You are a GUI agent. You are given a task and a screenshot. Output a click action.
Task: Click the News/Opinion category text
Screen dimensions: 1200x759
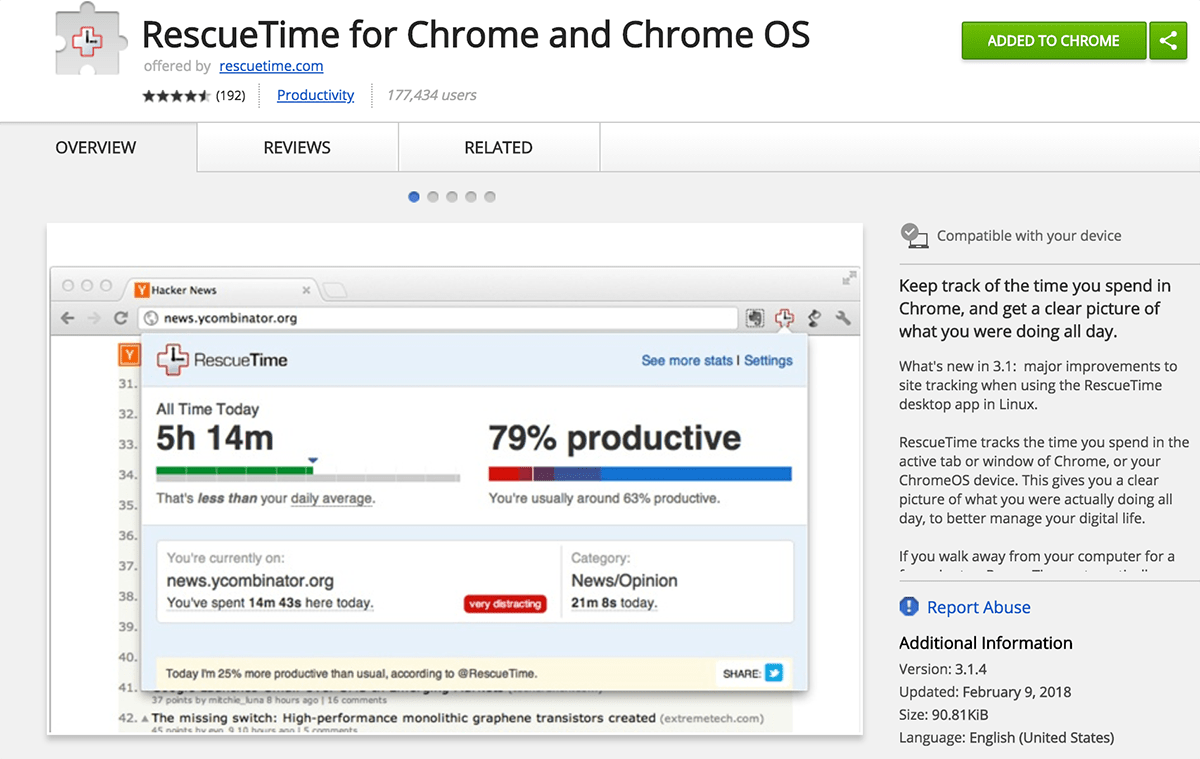tap(624, 581)
